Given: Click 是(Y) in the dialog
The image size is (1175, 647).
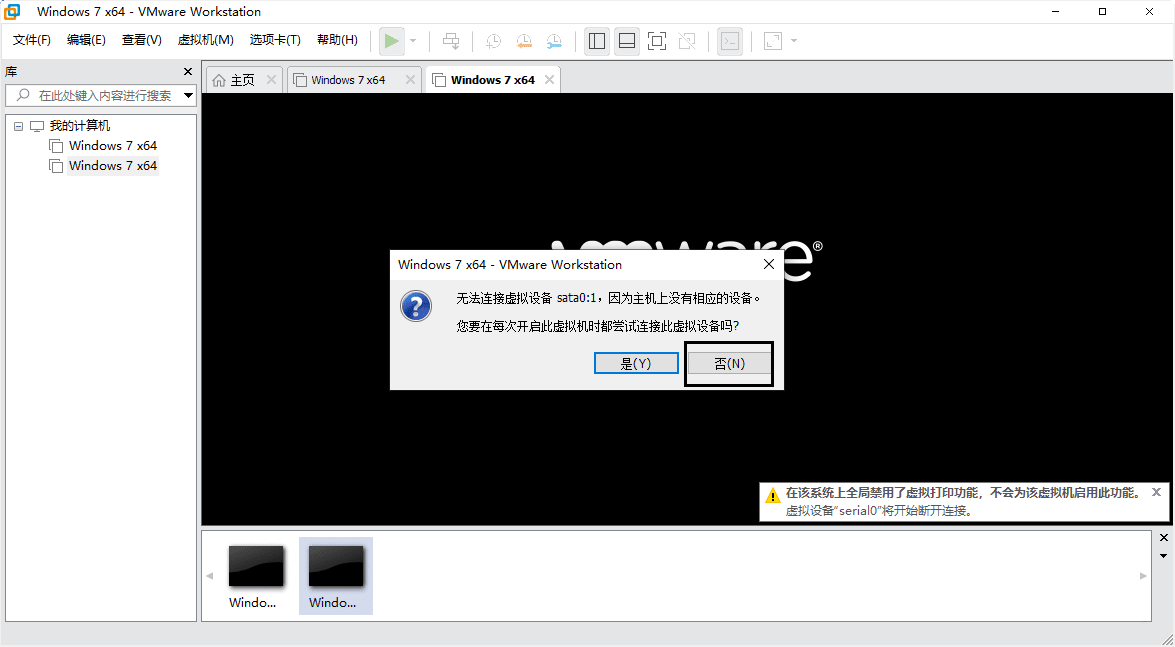Looking at the screenshot, I should tap(636, 363).
